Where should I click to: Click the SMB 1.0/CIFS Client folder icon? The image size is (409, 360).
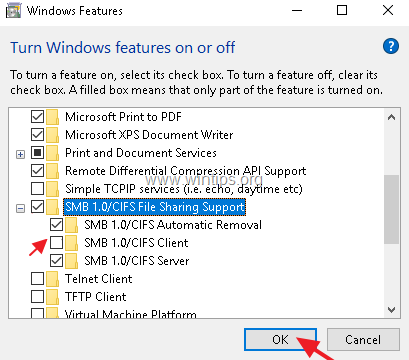pos(71,243)
